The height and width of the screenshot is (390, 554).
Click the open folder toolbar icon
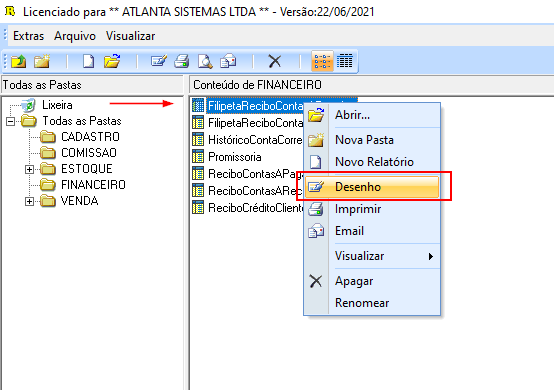point(112,61)
